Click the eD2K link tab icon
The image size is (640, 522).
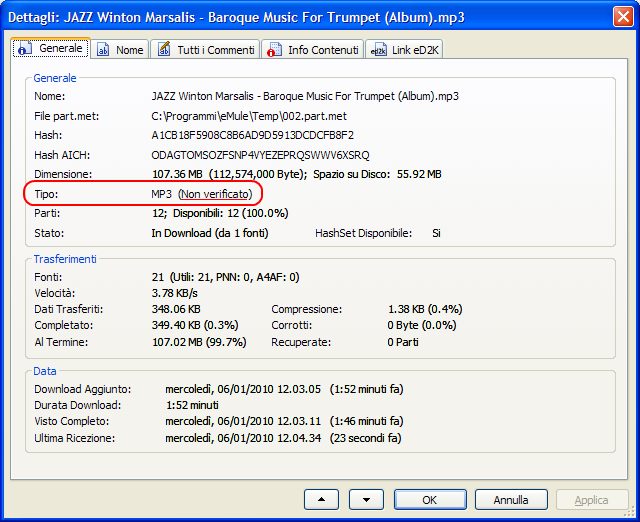[378, 50]
